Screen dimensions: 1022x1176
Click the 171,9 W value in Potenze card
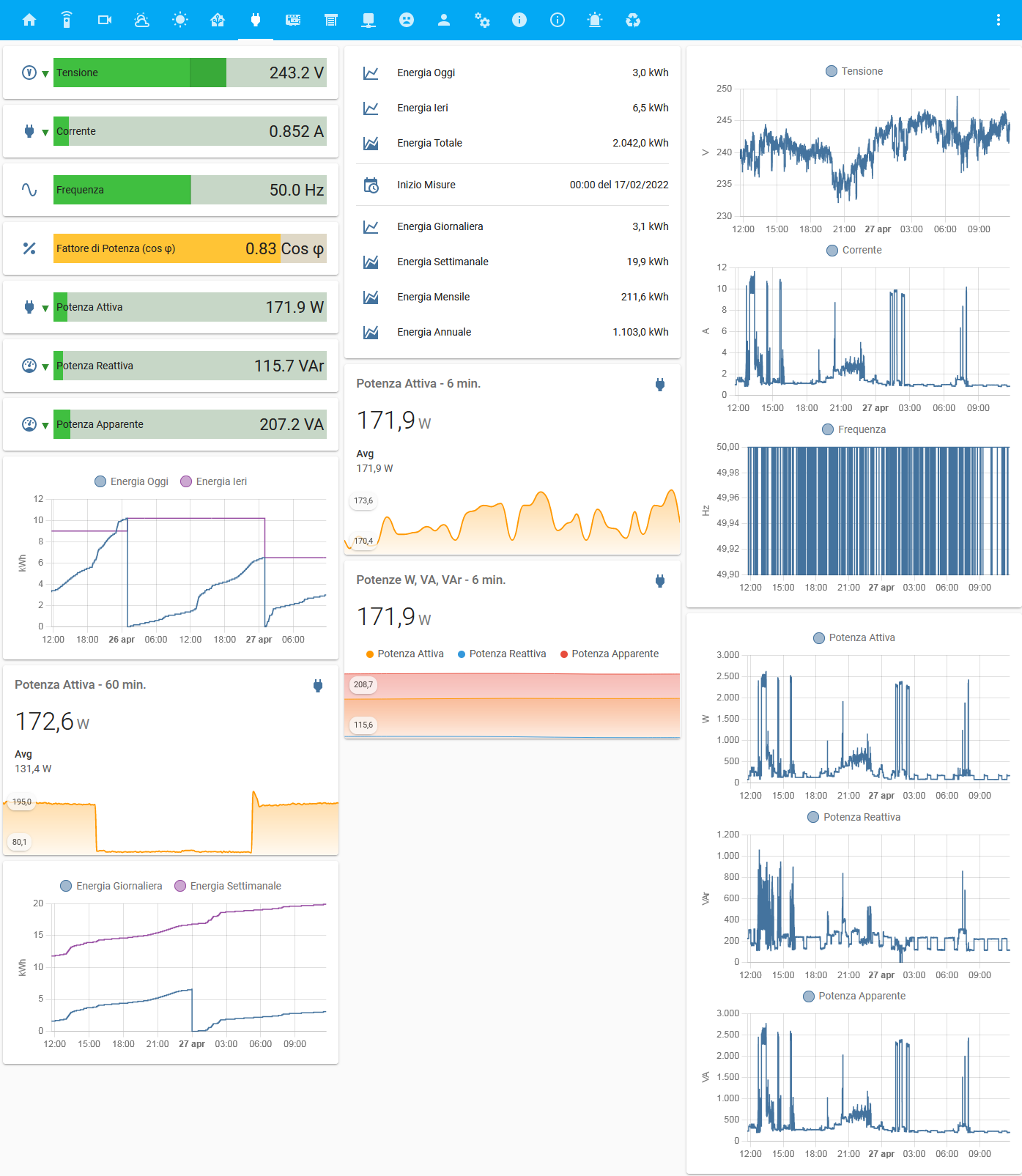point(394,617)
